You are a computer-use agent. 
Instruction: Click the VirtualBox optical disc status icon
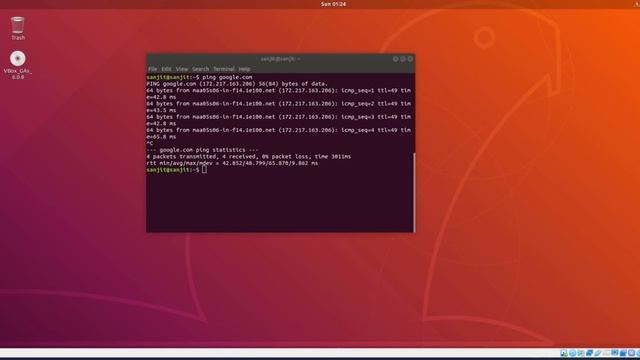click(x=573, y=353)
